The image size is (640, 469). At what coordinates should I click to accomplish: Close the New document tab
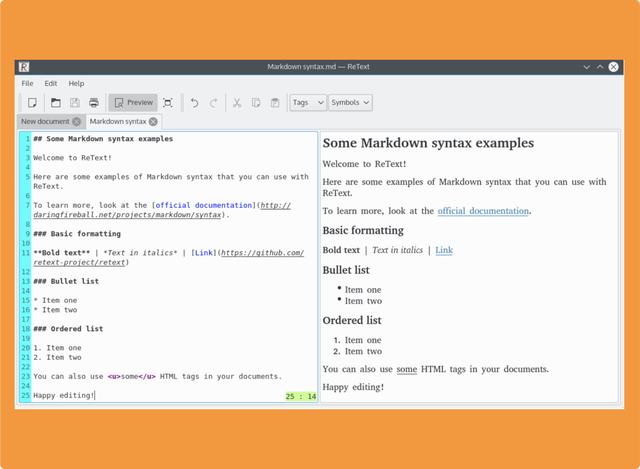pos(76,121)
